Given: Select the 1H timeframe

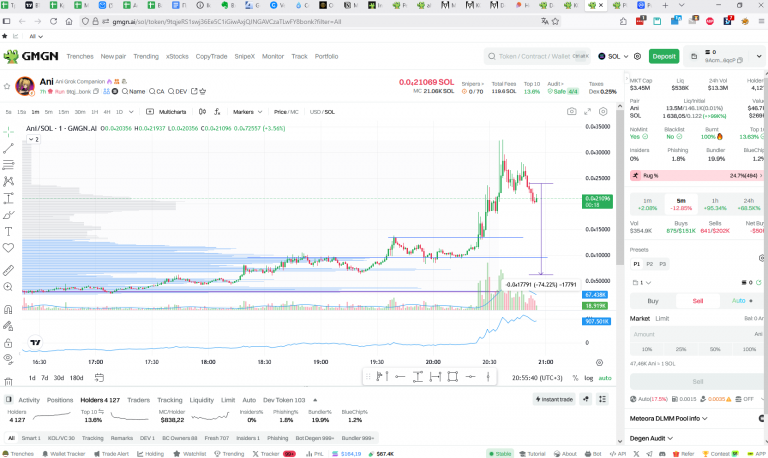Looking at the screenshot, I should [95, 112].
